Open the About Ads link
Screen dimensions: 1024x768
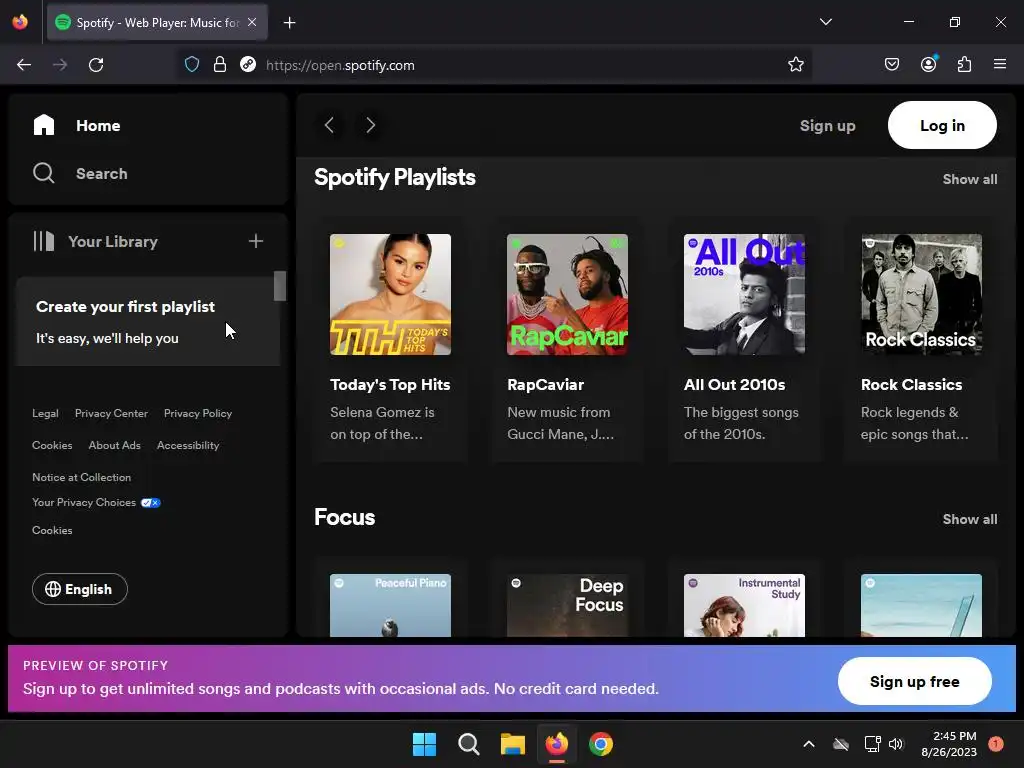114,445
